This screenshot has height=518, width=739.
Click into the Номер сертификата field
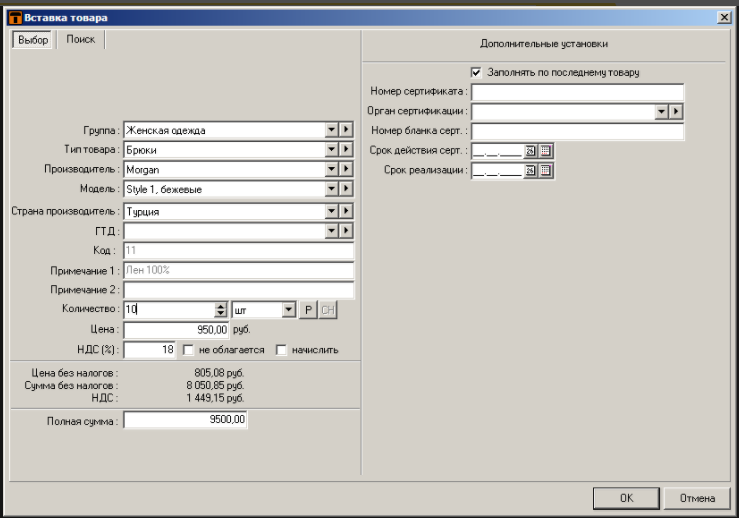[x=577, y=92]
